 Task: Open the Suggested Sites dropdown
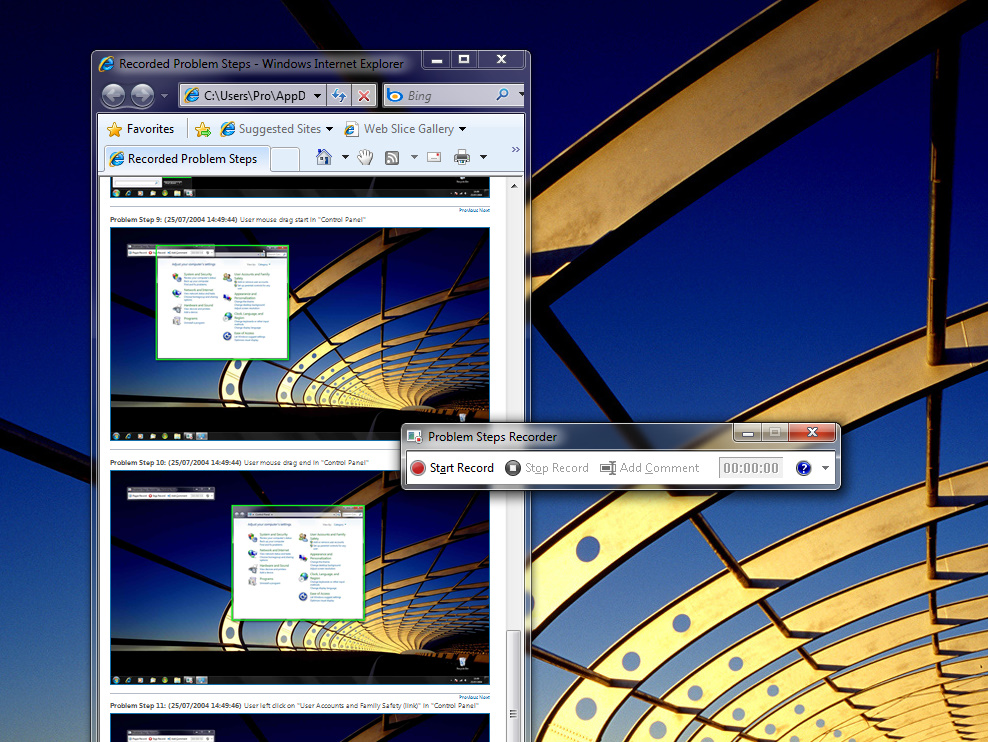coord(277,129)
